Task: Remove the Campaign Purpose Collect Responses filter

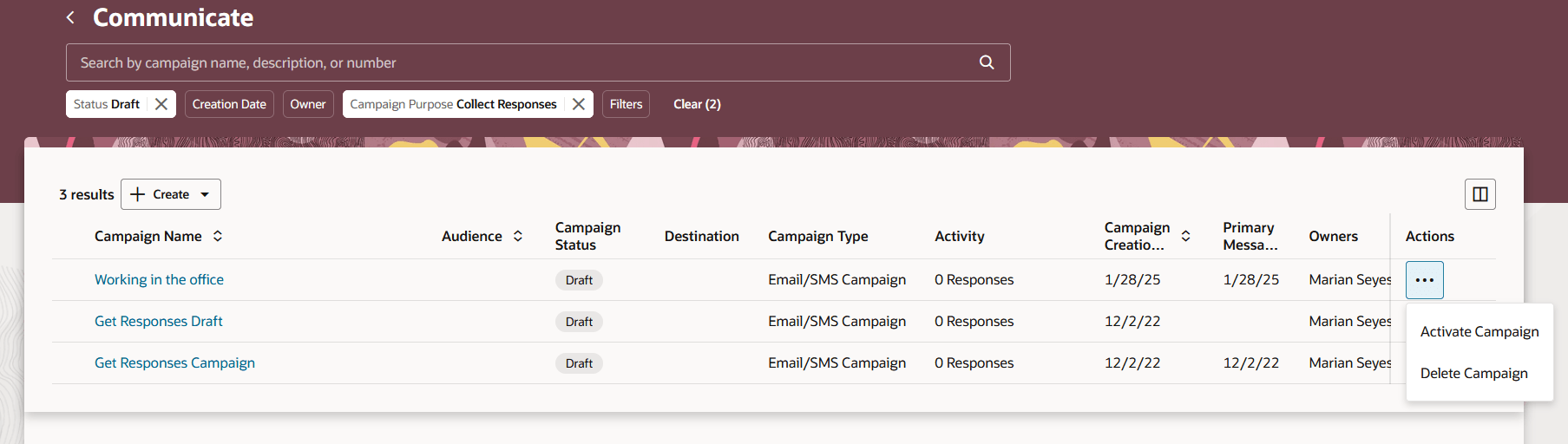Action: (x=579, y=104)
